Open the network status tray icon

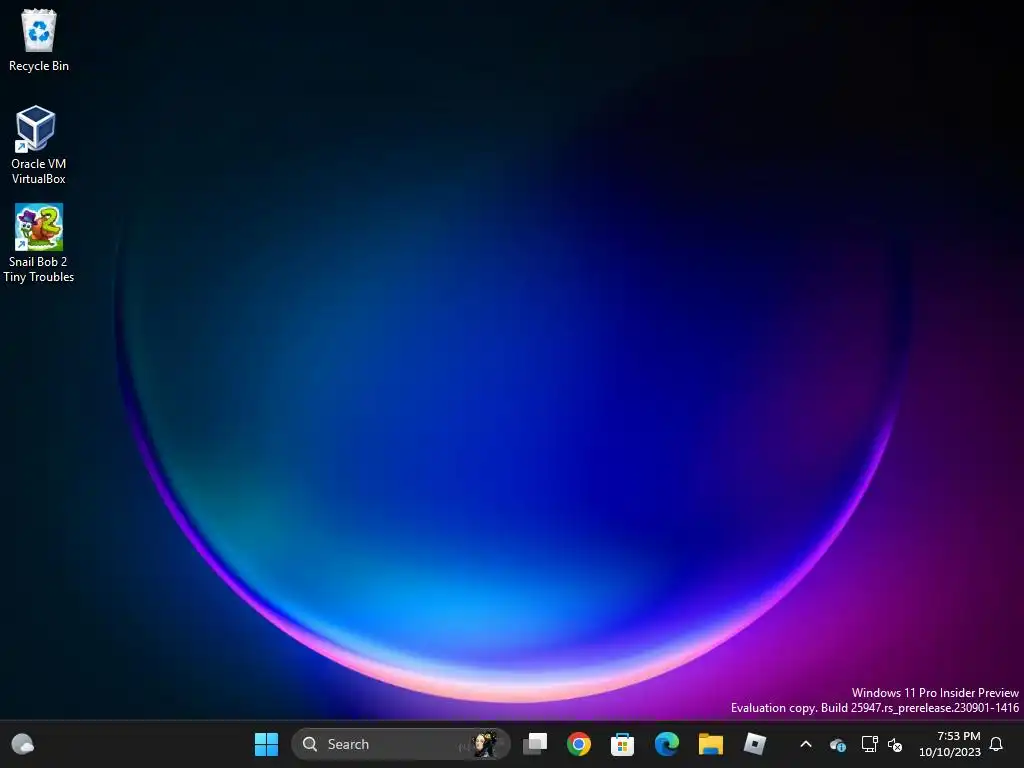(x=869, y=744)
